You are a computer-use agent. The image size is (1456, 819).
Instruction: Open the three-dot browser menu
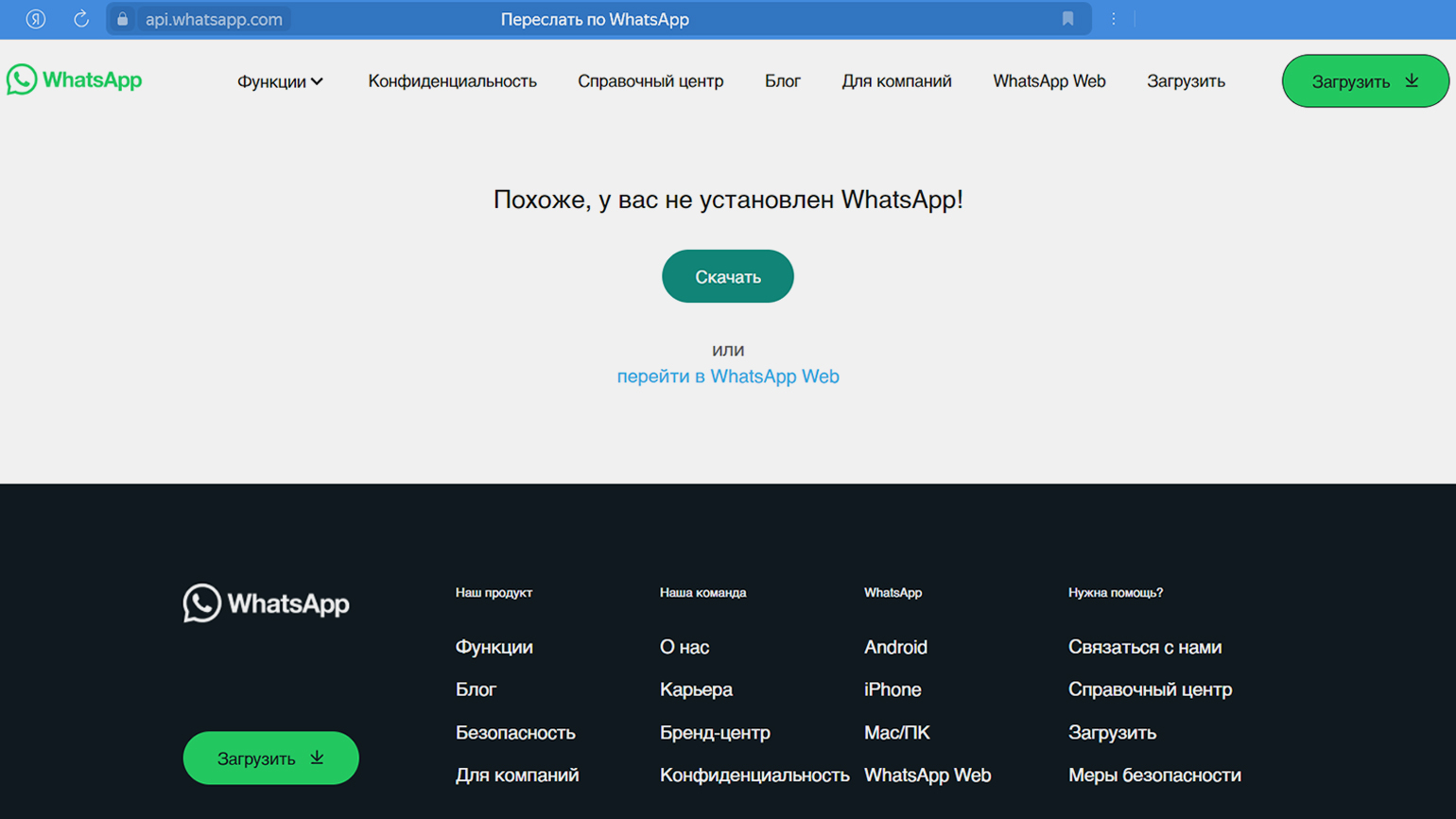point(1114,19)
